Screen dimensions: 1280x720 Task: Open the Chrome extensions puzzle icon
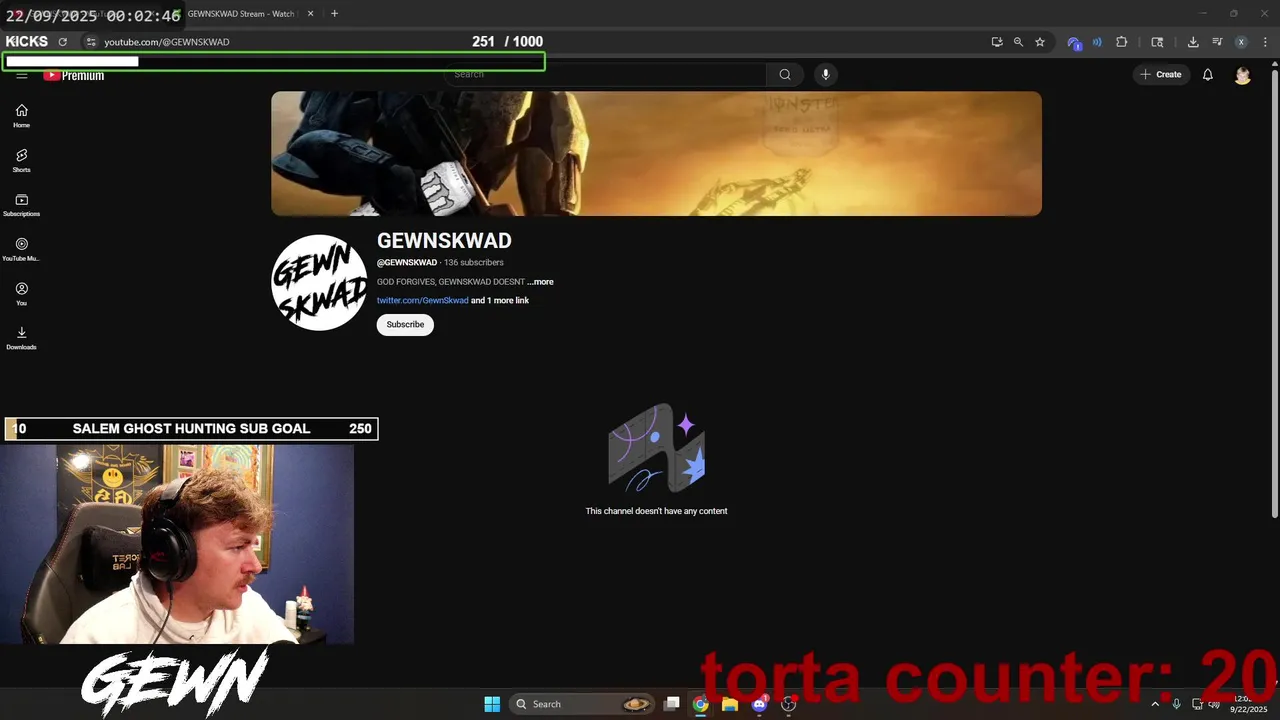click(x=1121, y=42)
